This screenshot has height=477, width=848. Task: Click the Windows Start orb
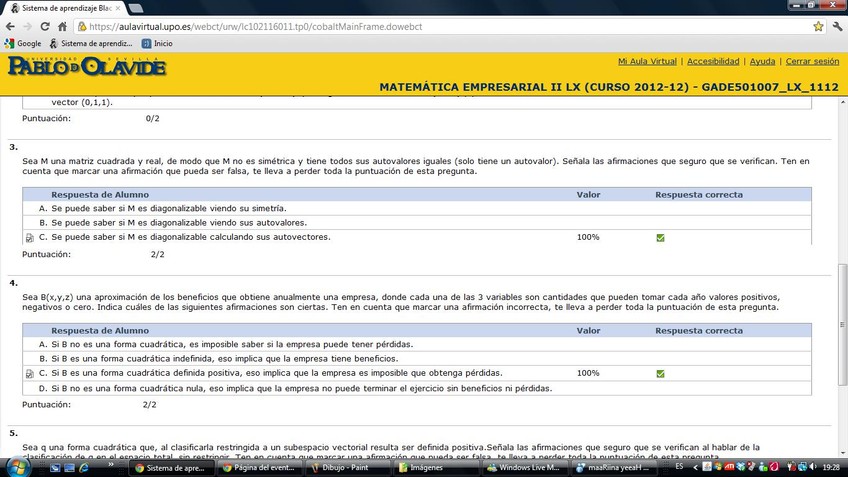coord(16,467)
